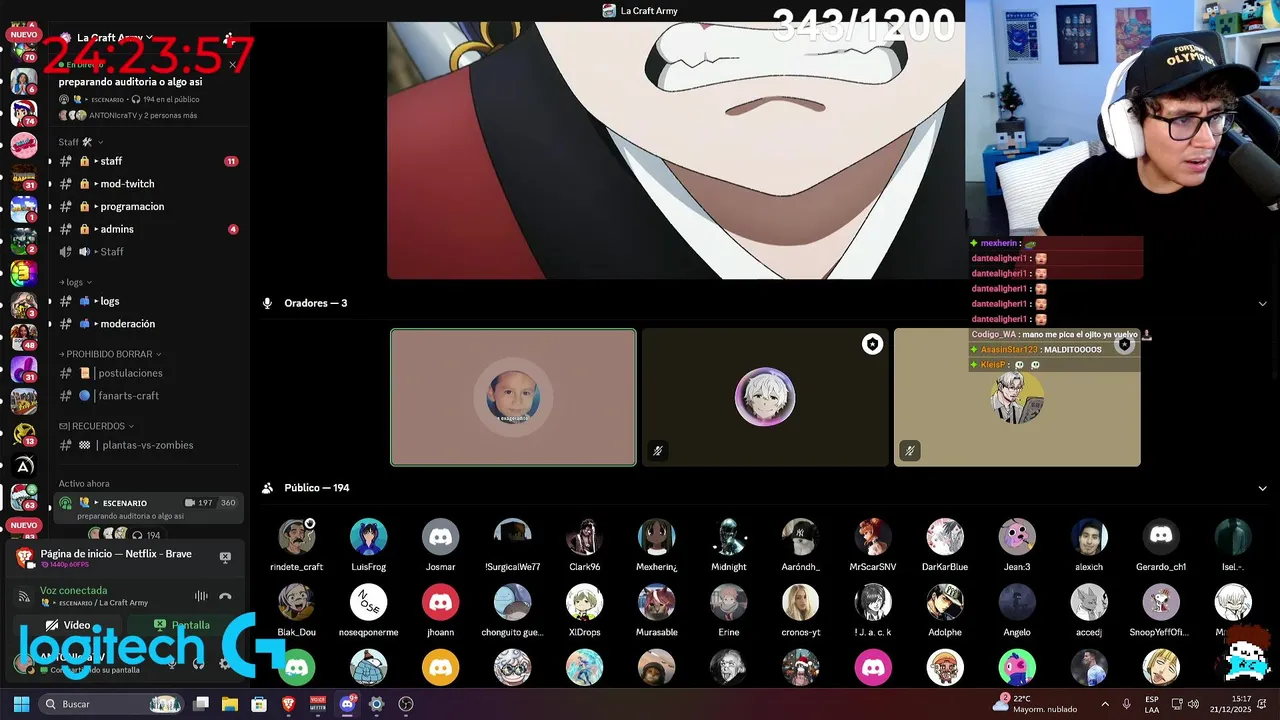Open the postulaciones channel

(x=148, y=373)
